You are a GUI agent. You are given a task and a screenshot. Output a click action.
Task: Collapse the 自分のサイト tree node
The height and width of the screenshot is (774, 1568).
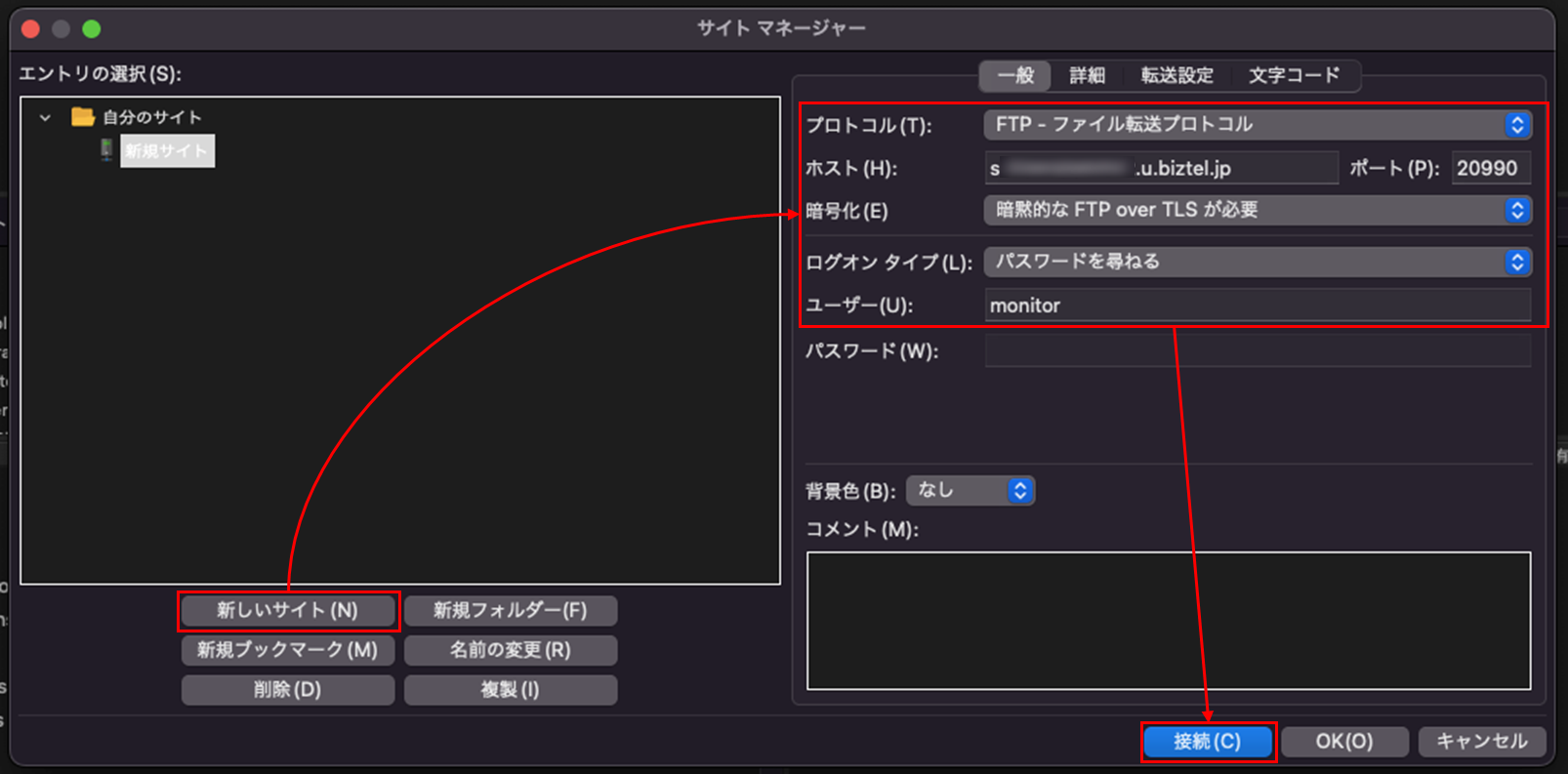(45, 117)
